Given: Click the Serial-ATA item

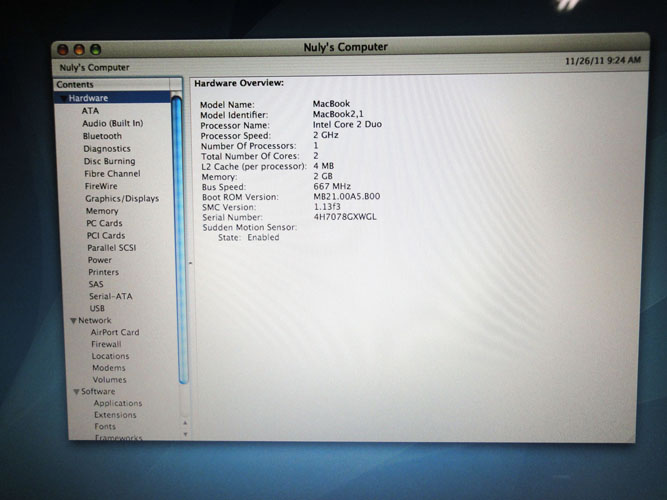Looking at the screenshot, I should coord(110,296).
